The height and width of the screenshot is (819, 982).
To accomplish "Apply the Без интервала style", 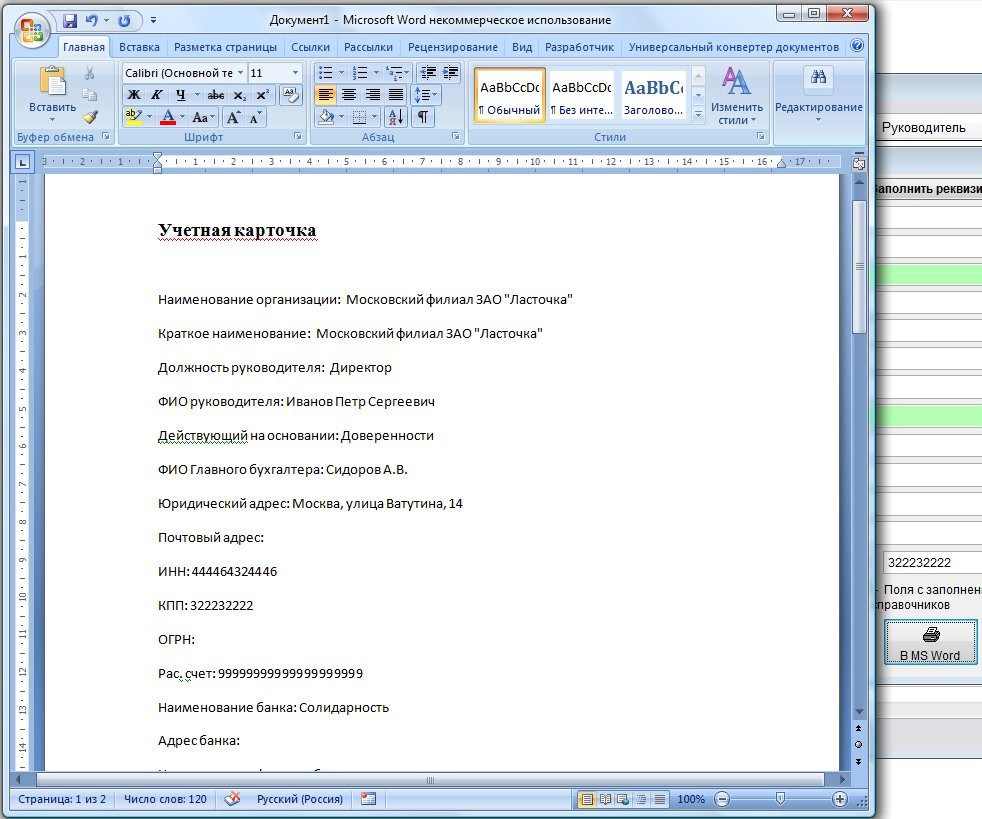I will tap(582, 95).
